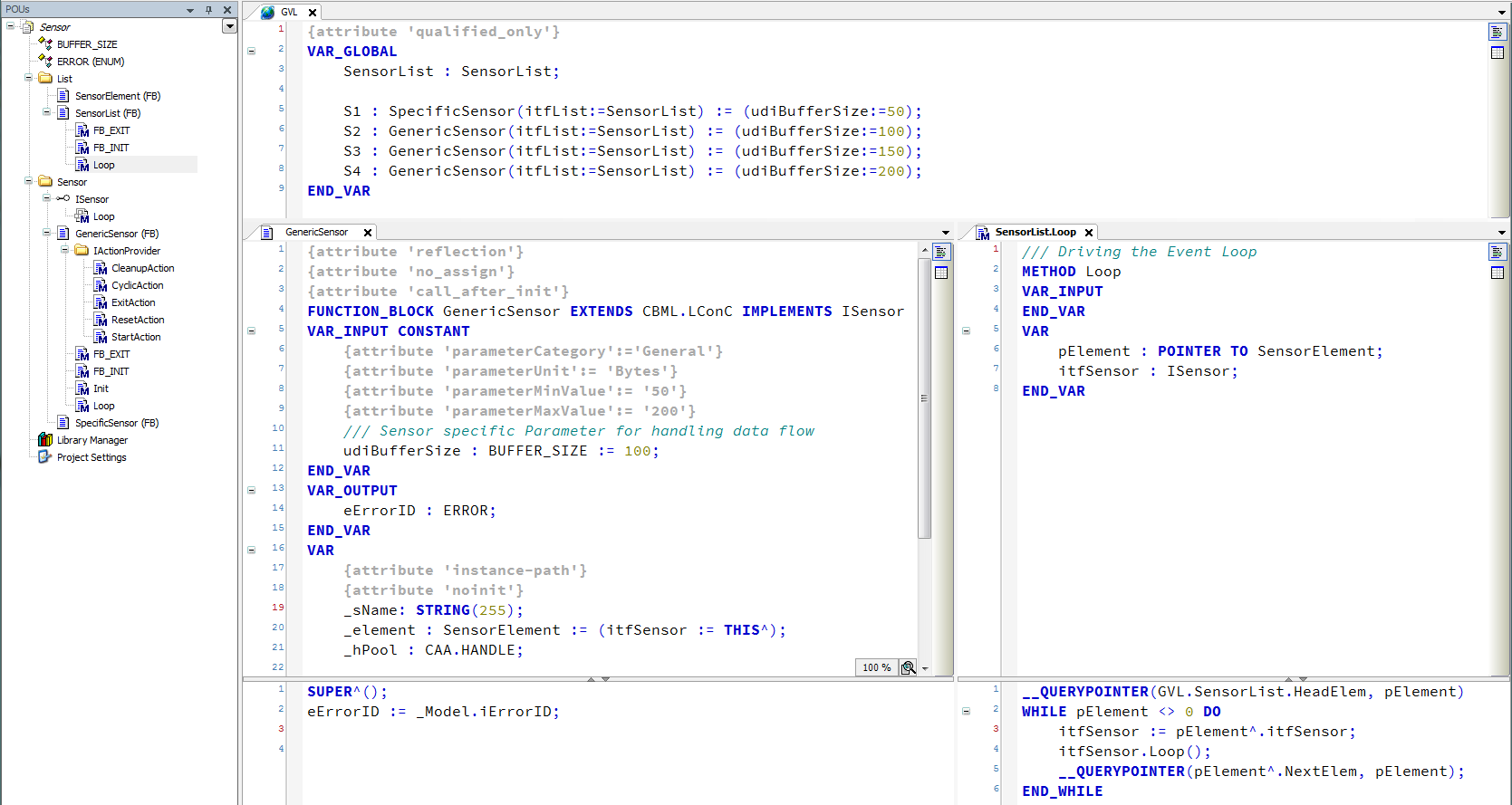Open the Sensor project dropdown in POUs panel

229,26
